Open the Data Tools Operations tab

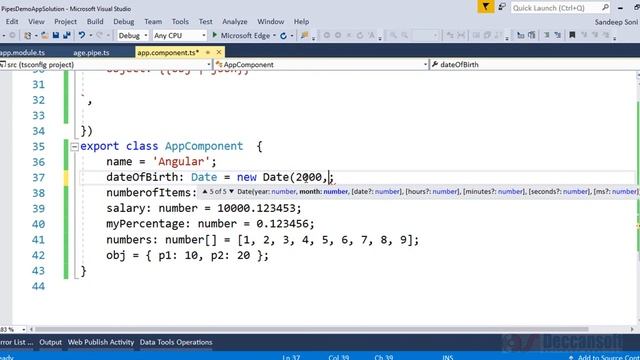176,342
